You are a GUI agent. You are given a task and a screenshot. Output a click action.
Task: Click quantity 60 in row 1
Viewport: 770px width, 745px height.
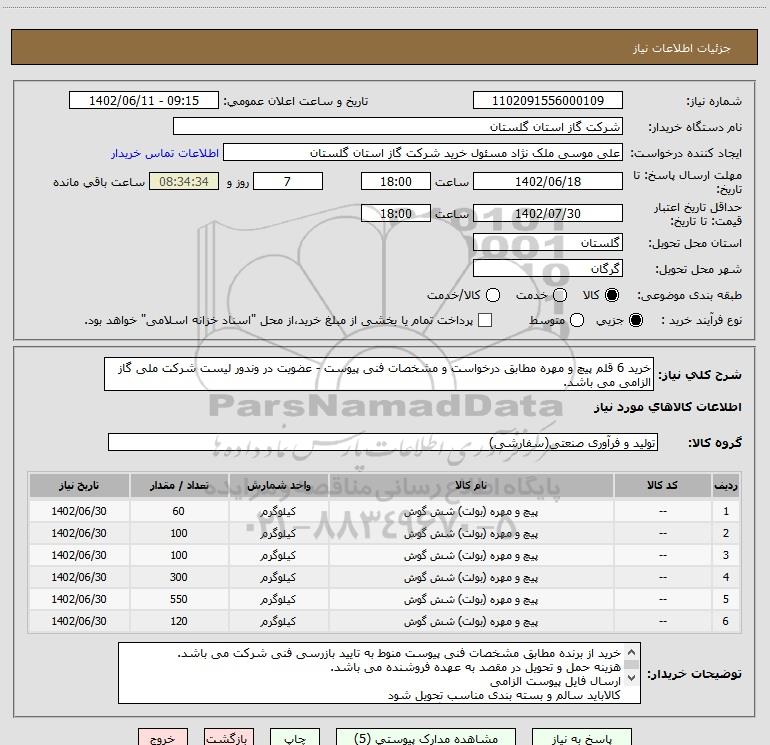click(178, 511)
